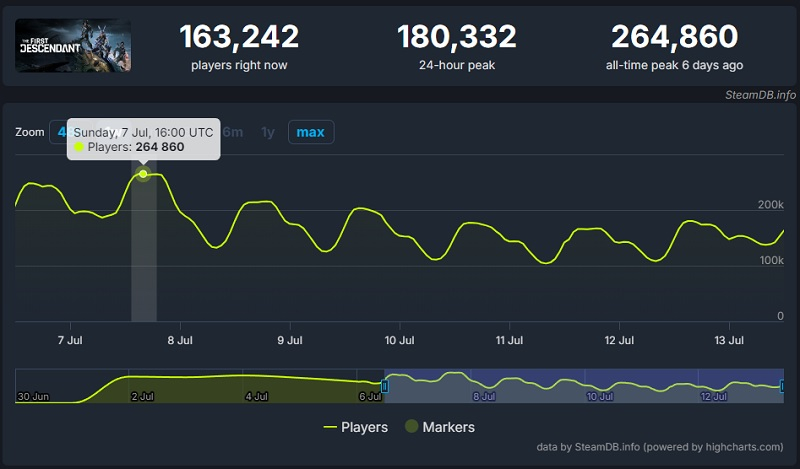Click the '10 Jul' x-axis label on main chart
The image size is (800, 469).
pos(399,340)
